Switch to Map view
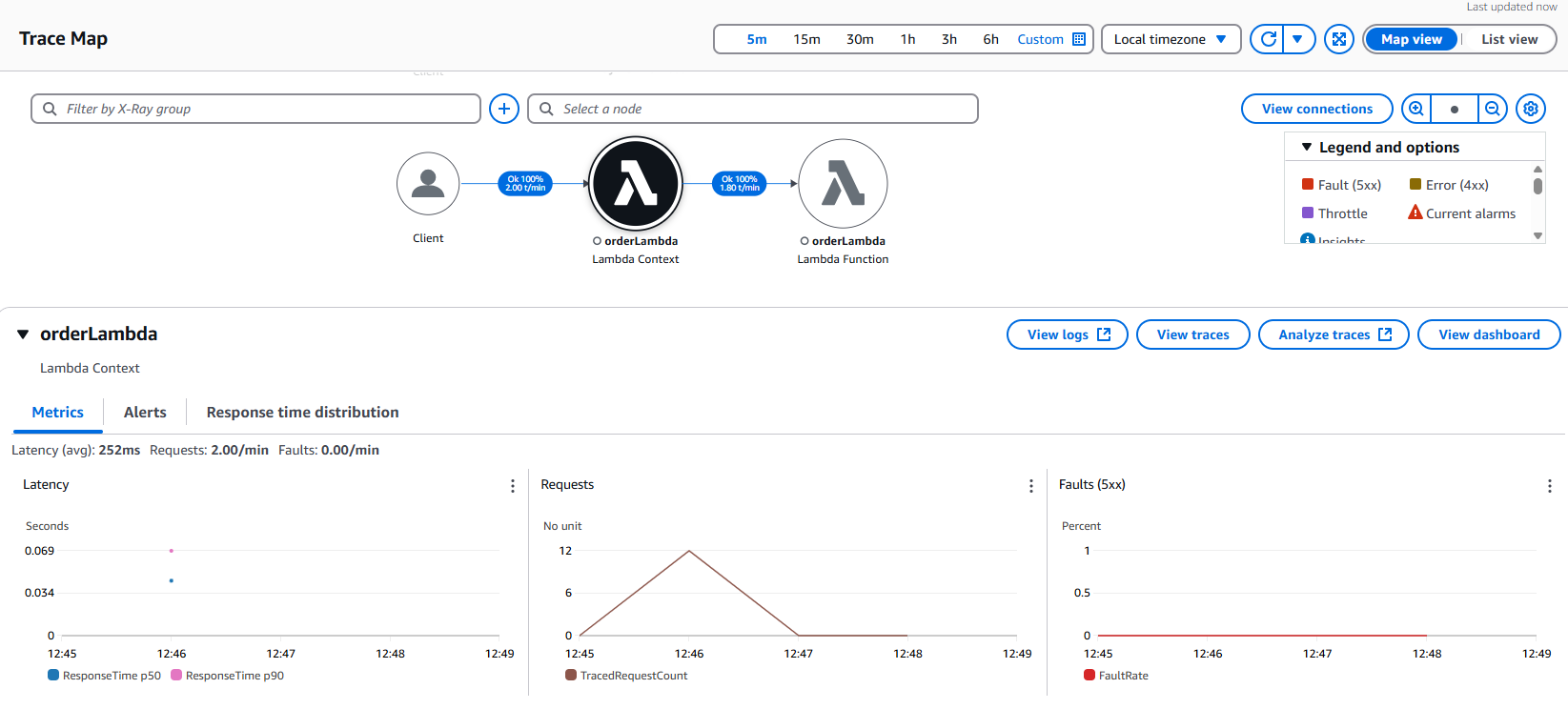The image size is (1568, 709). point(1412,39)
